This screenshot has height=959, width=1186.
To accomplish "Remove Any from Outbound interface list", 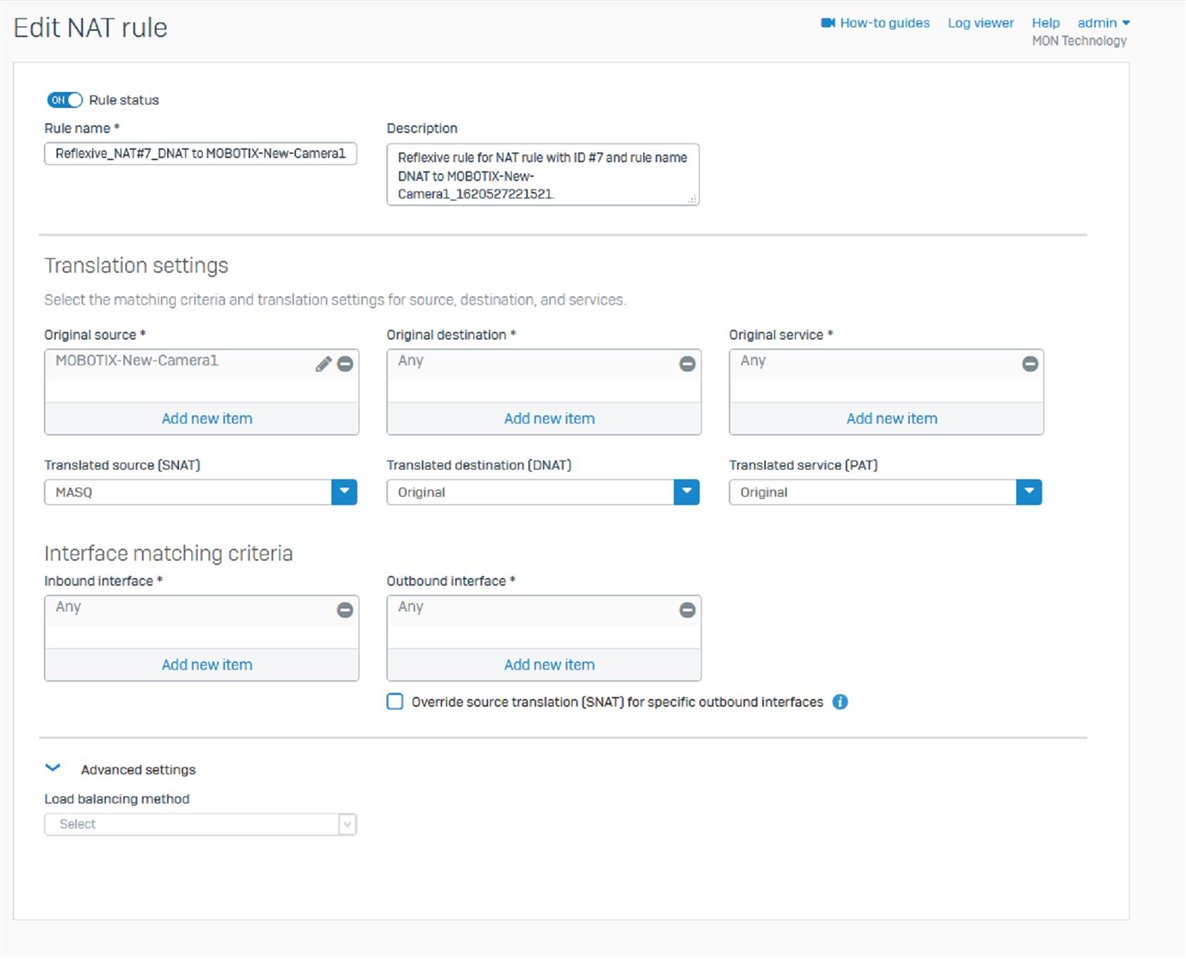I will (x=687, y=610).
